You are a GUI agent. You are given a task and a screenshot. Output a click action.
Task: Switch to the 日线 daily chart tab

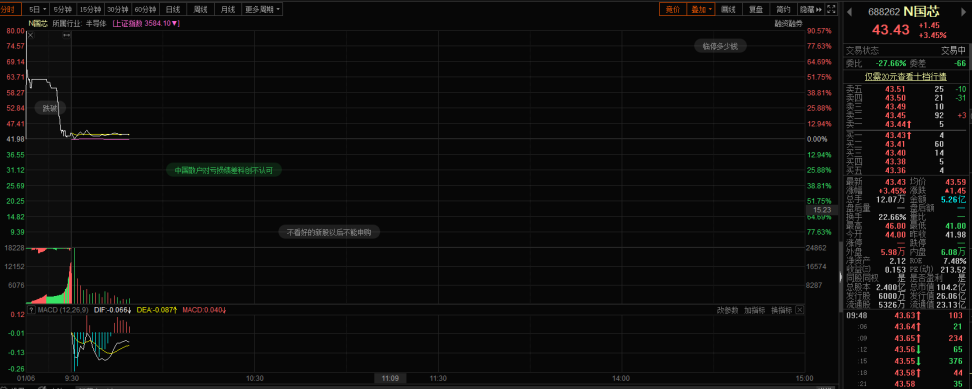coord(173,9)
